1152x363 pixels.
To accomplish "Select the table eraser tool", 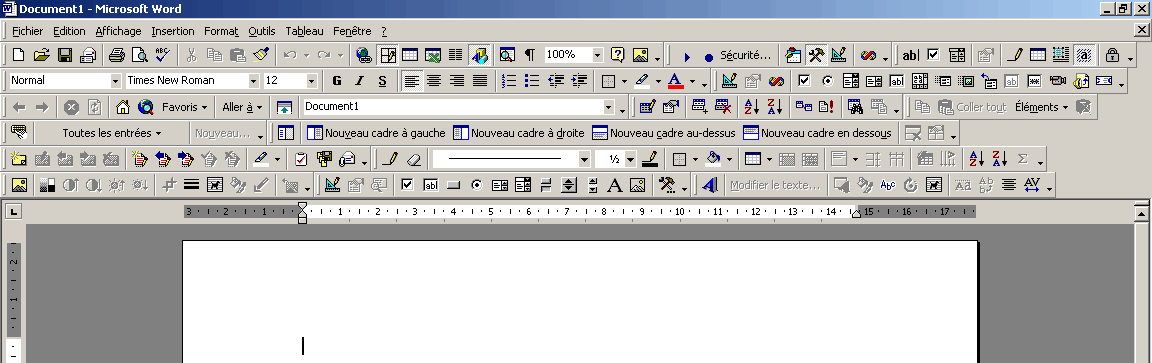I will 415,159.
